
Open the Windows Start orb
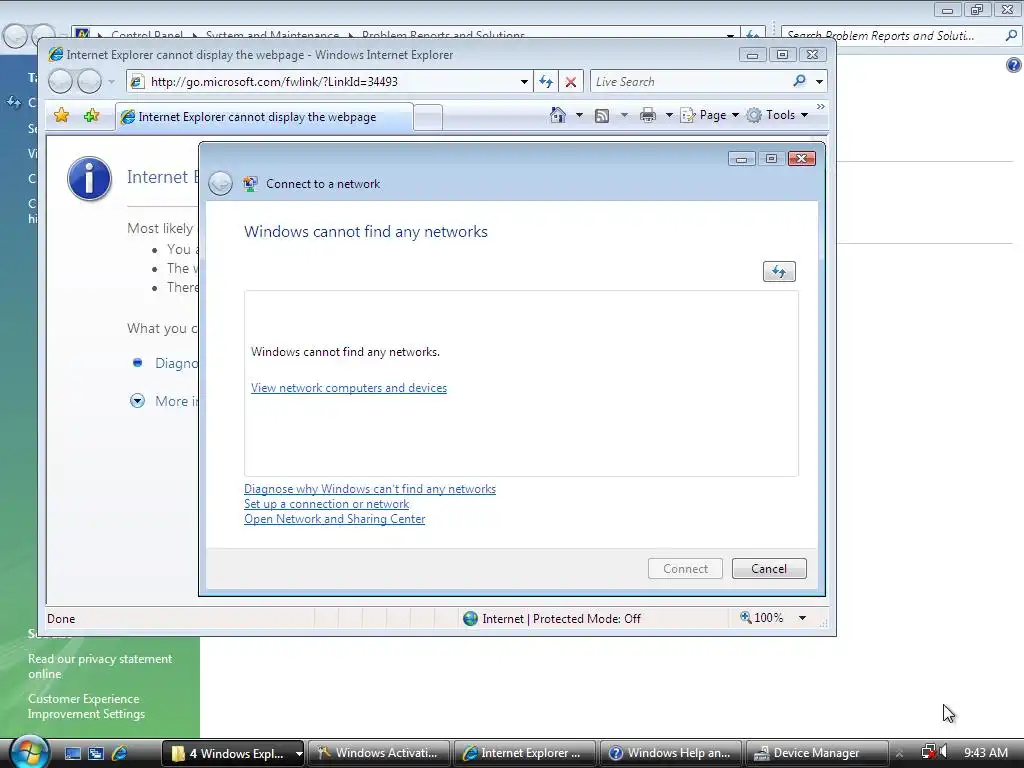point(29,752)
